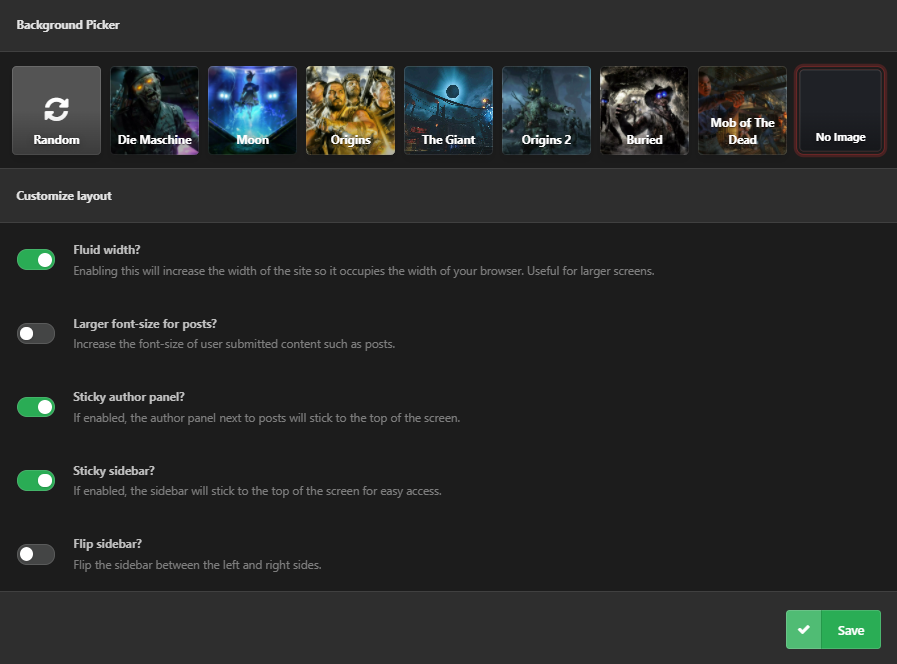This screenshot has width=897, height=664.
Task: Pick the Buried background image
Action: 644,110
